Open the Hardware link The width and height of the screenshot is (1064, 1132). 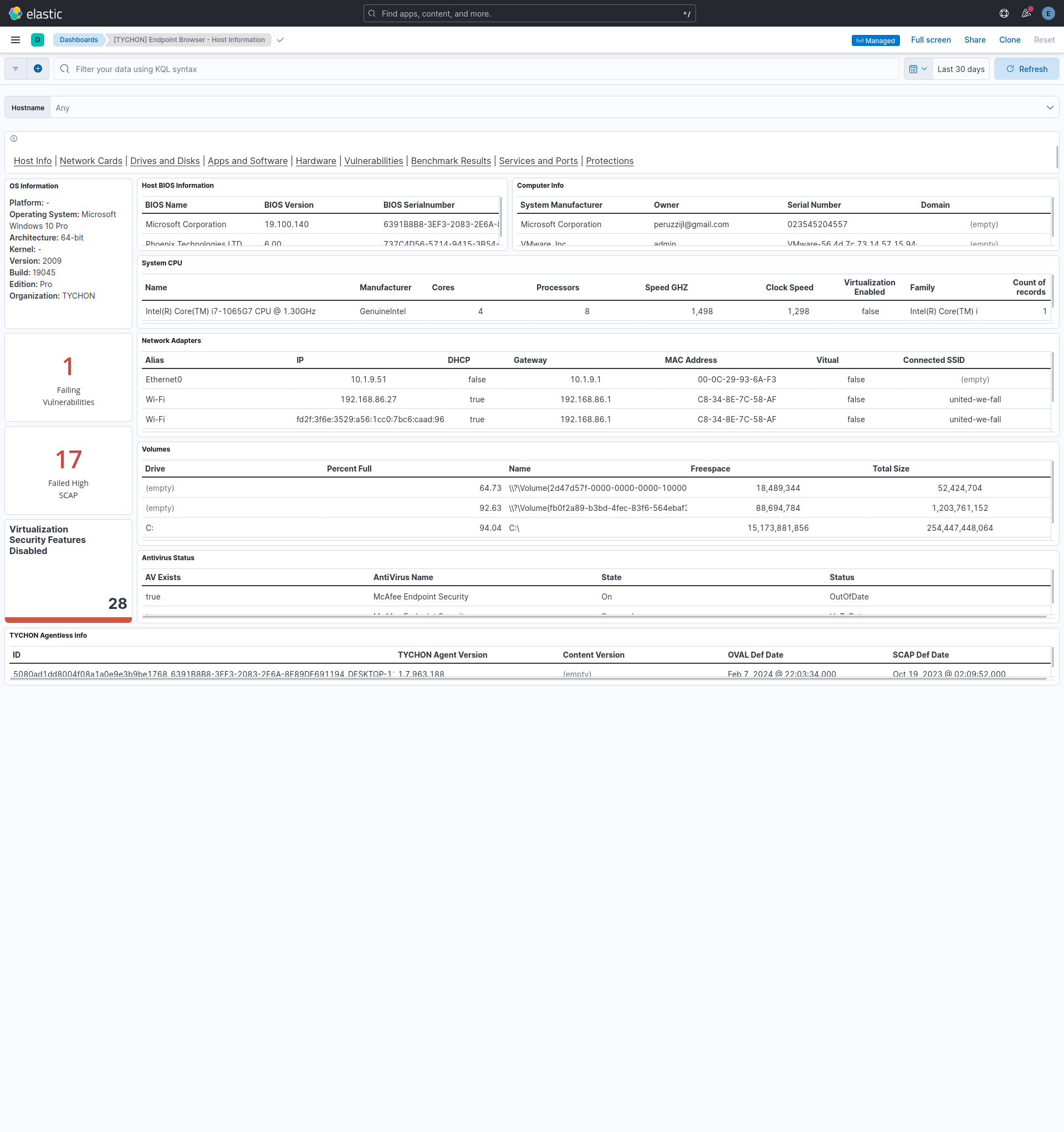316,161
